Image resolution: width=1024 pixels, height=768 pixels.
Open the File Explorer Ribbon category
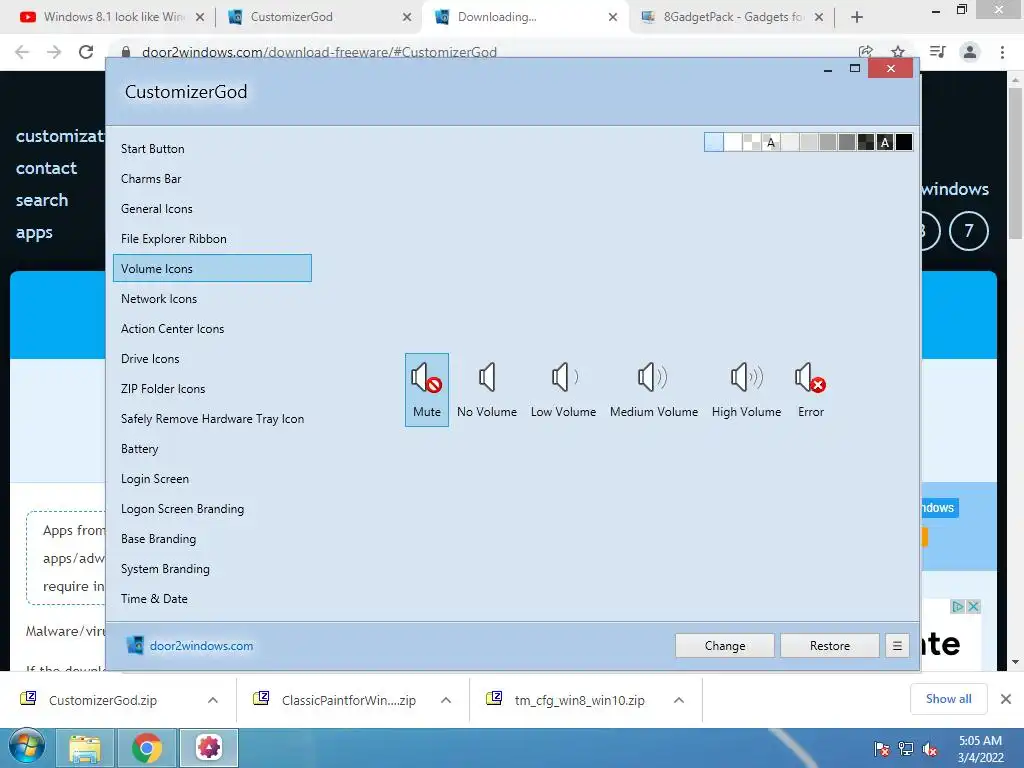tap(212, 239)
